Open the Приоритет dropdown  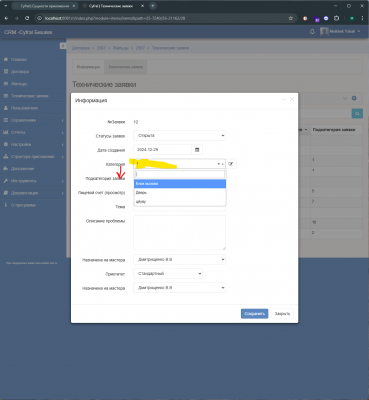pos(168,274)
